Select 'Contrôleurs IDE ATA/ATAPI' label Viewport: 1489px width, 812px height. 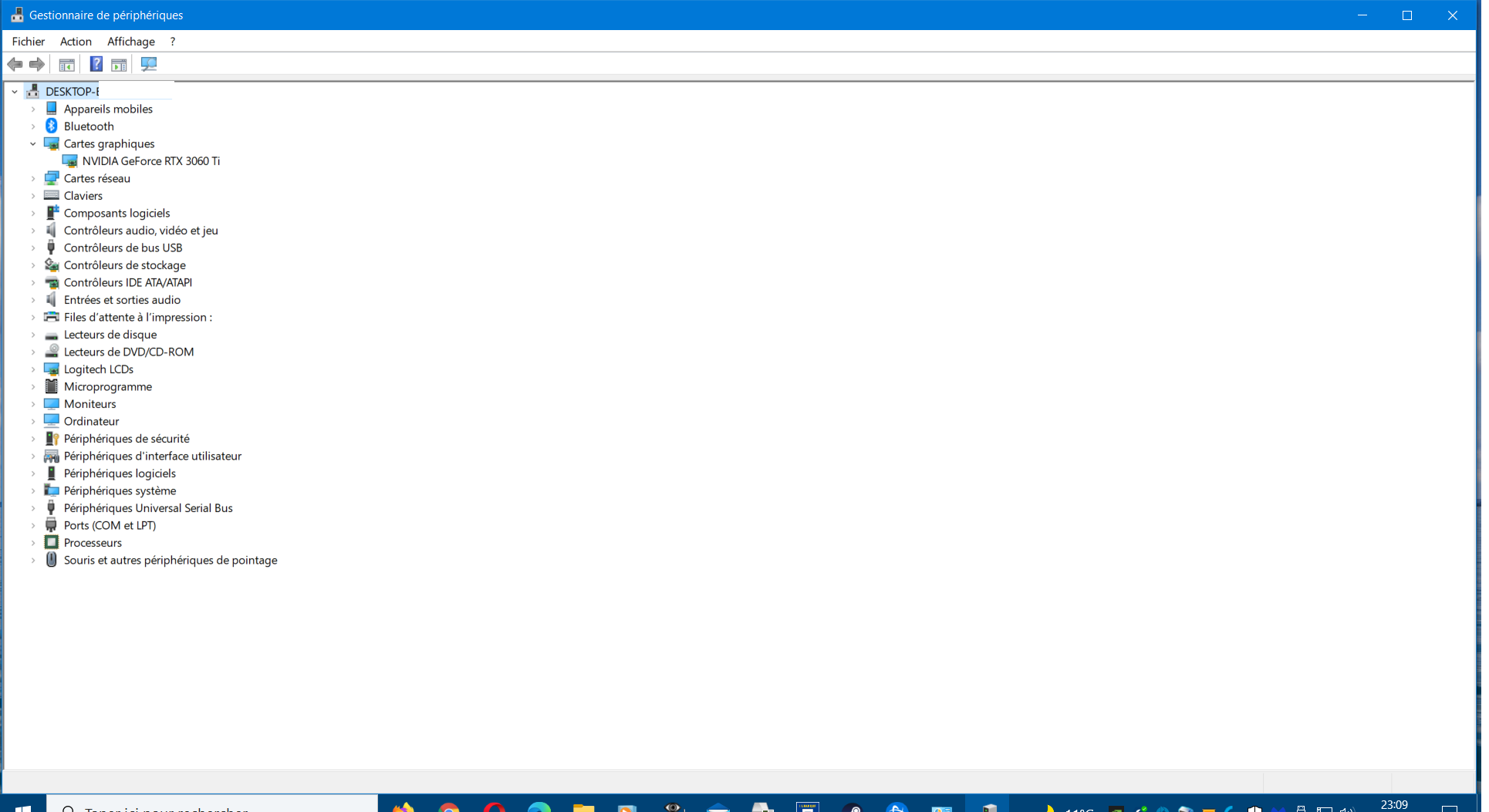pos(128,283)
